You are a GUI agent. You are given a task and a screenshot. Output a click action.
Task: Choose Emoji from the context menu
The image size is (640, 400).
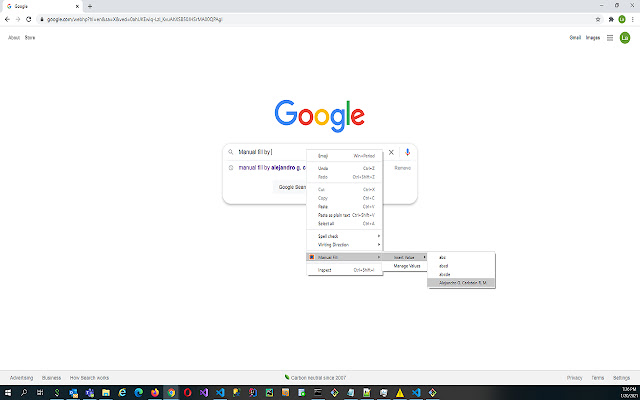(x=344, y=156)
